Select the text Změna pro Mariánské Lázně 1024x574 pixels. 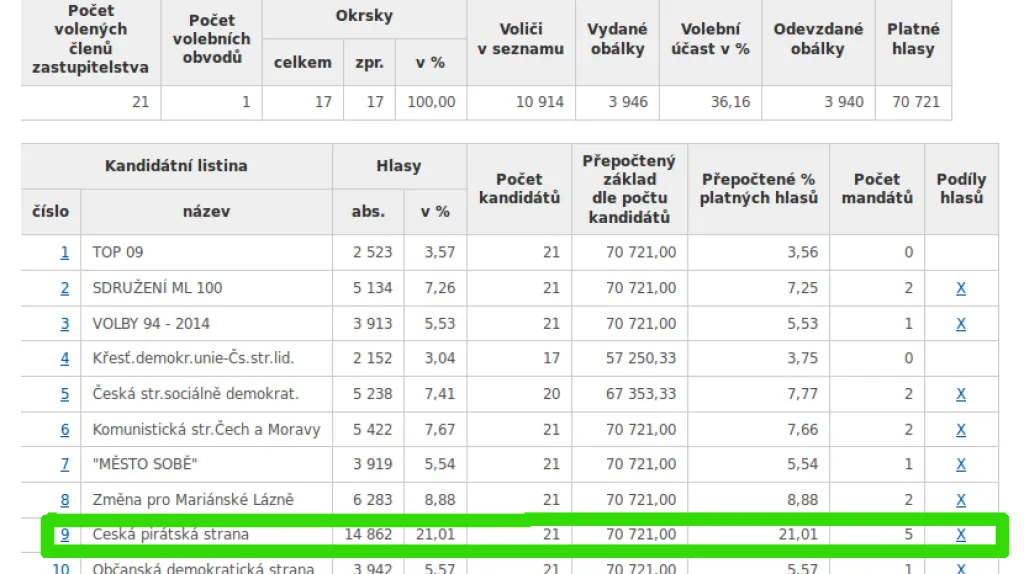[x=193, y=500]
